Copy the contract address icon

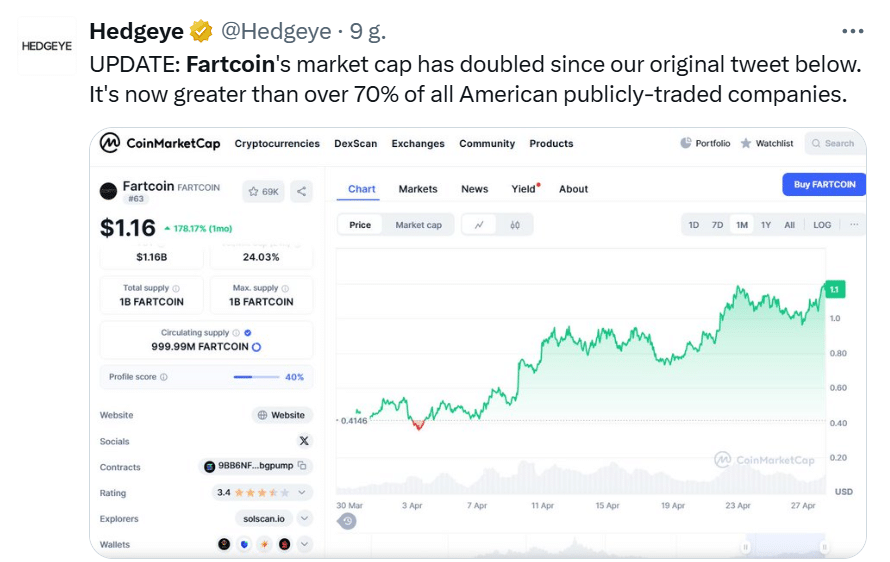click(x=303, y=465)
